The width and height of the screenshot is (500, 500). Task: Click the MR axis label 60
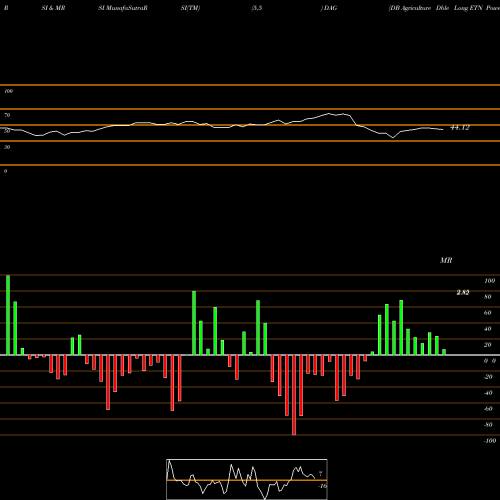[x=488, y=313]
